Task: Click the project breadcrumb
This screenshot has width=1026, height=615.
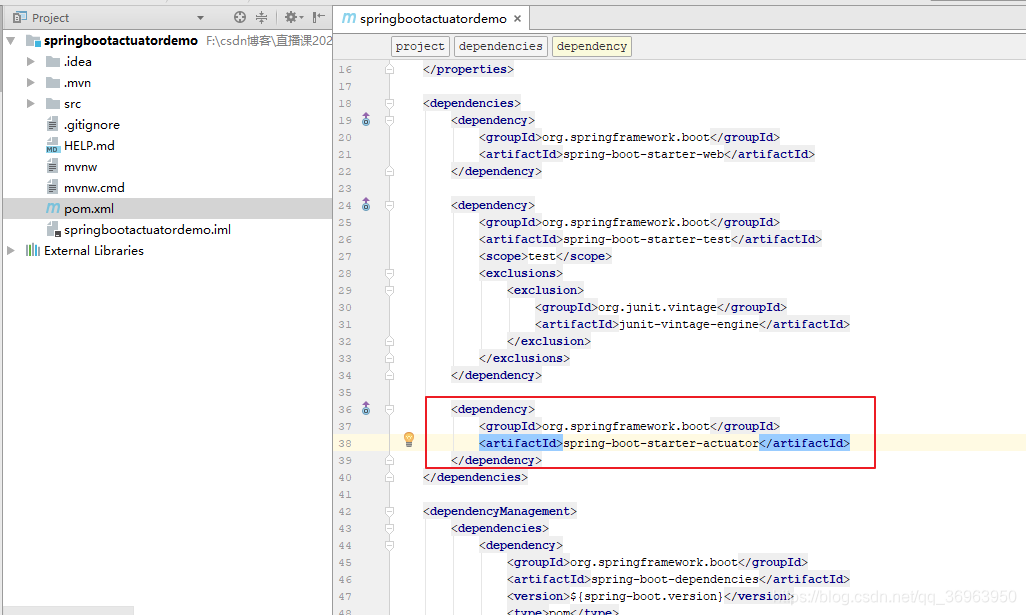Action: pyautogui.click(x=420, y=46)
